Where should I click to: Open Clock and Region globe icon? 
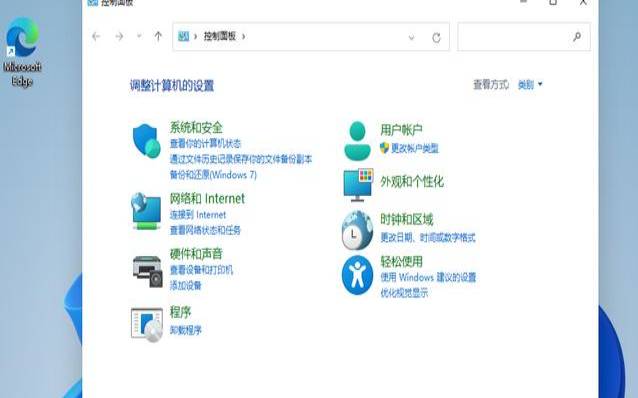[x=357, y=230]
